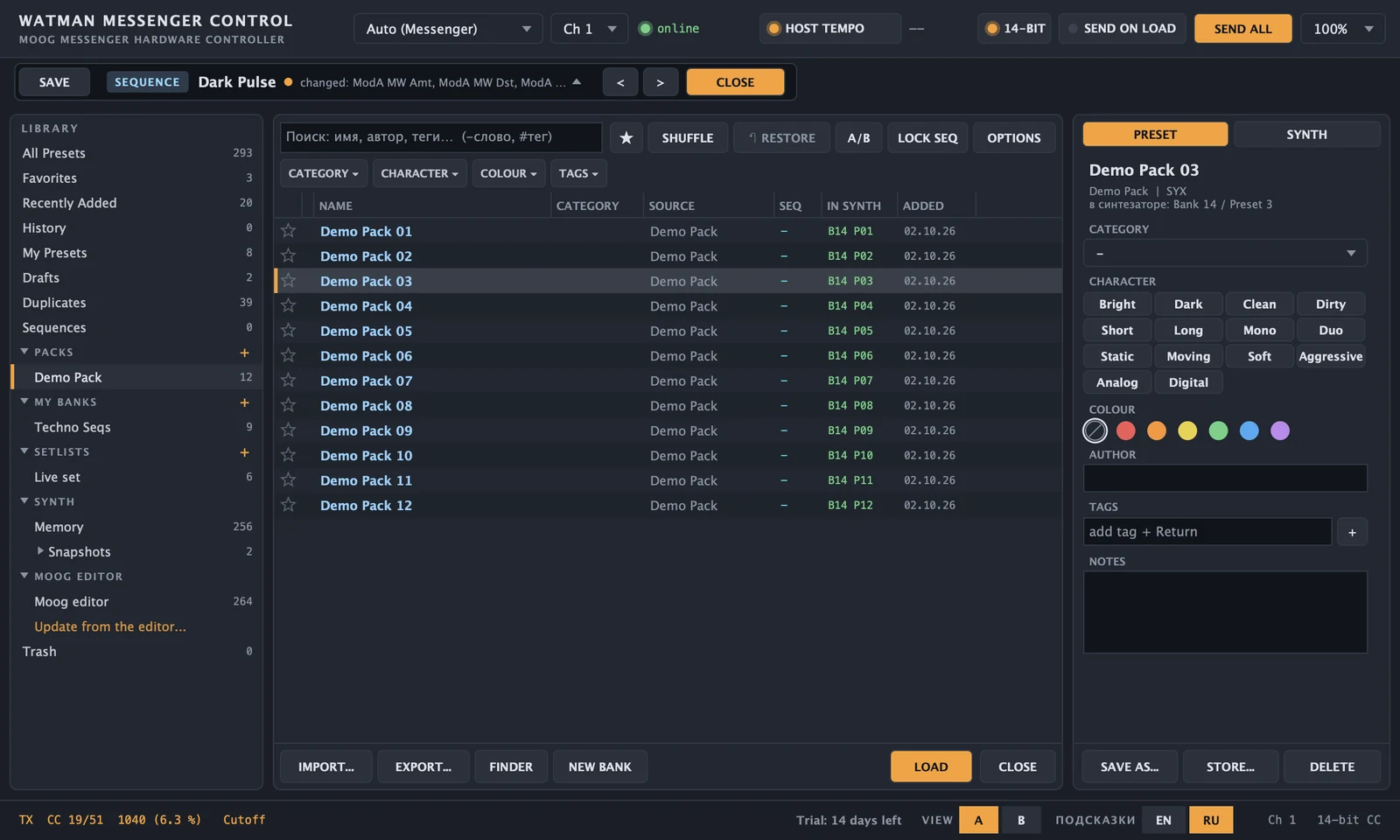Open the Ch 1 MIDI channel dropdown

coord(590,28)
